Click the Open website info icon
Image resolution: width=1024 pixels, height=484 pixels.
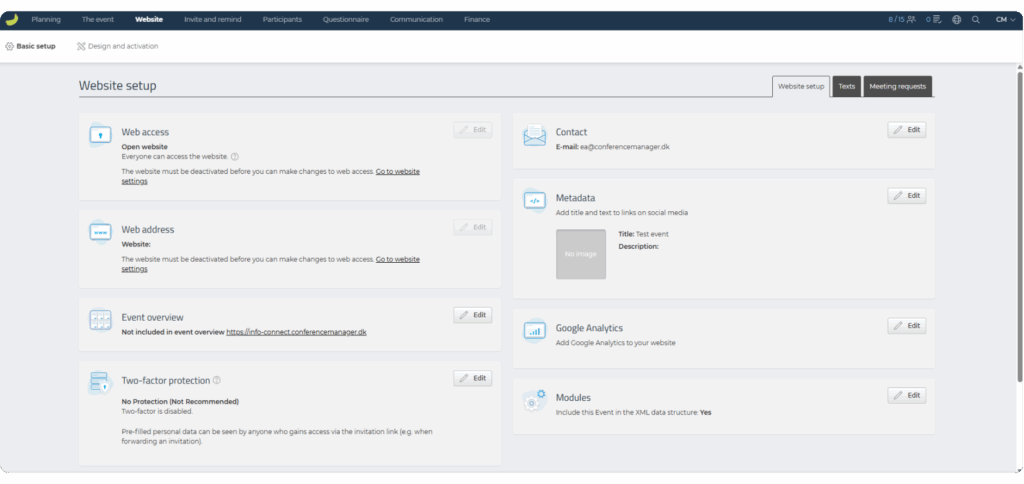[235, 156]
